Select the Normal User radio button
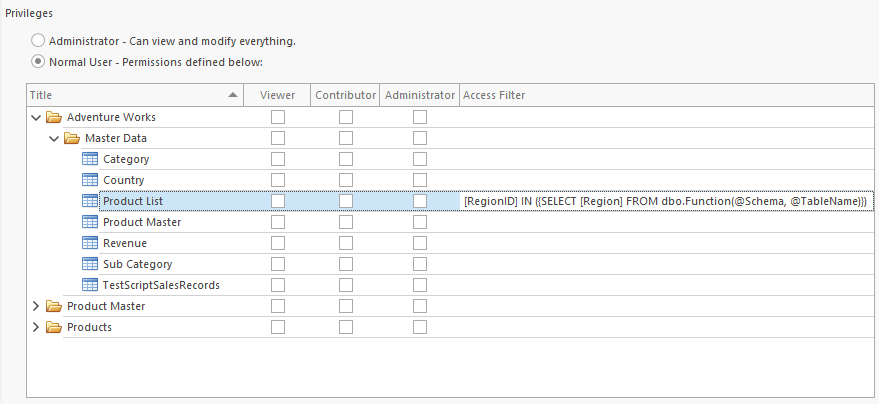 38,62
